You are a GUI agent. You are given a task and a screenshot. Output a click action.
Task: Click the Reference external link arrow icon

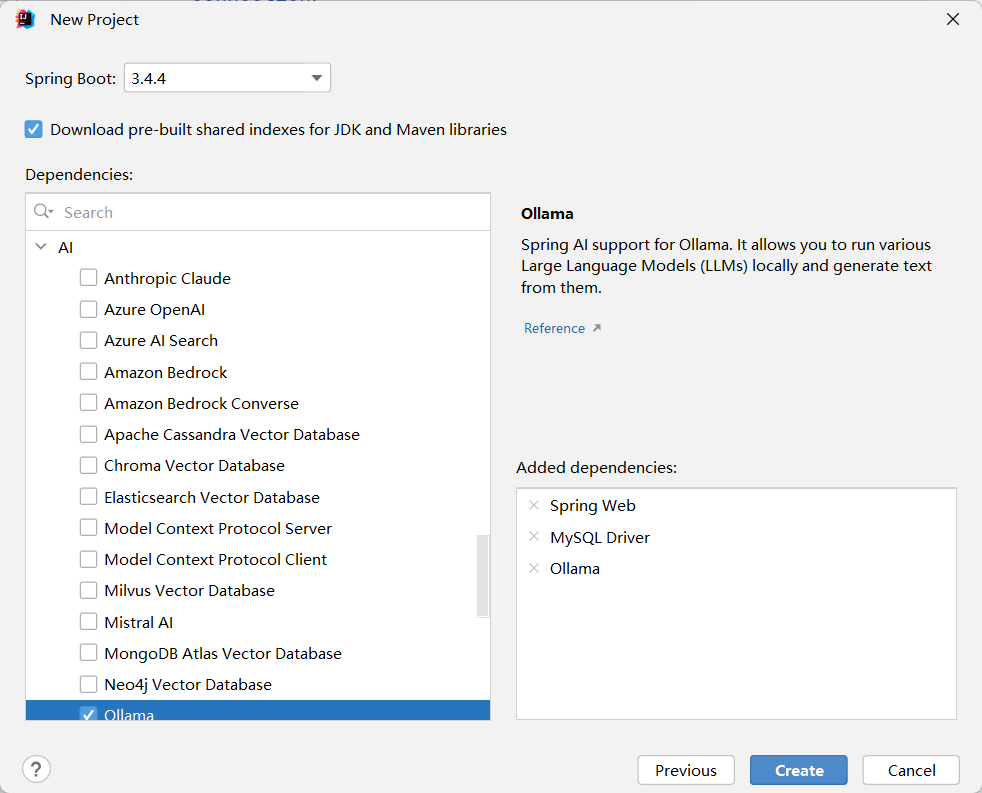pos(597,328)
